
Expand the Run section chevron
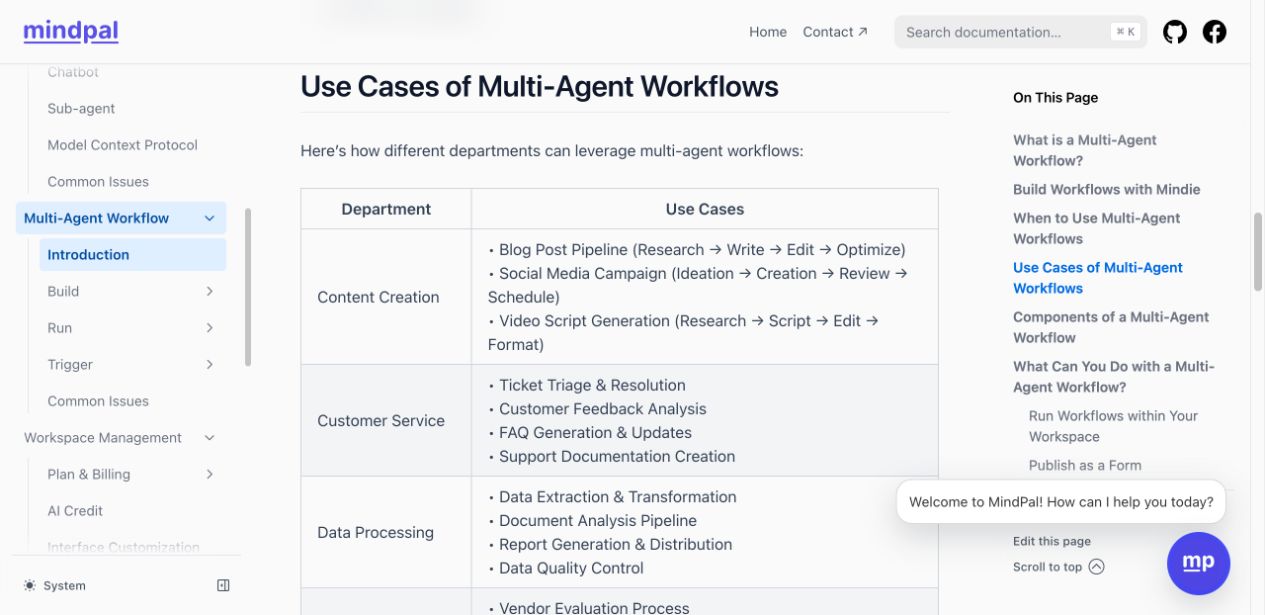[x=209, y=328]
